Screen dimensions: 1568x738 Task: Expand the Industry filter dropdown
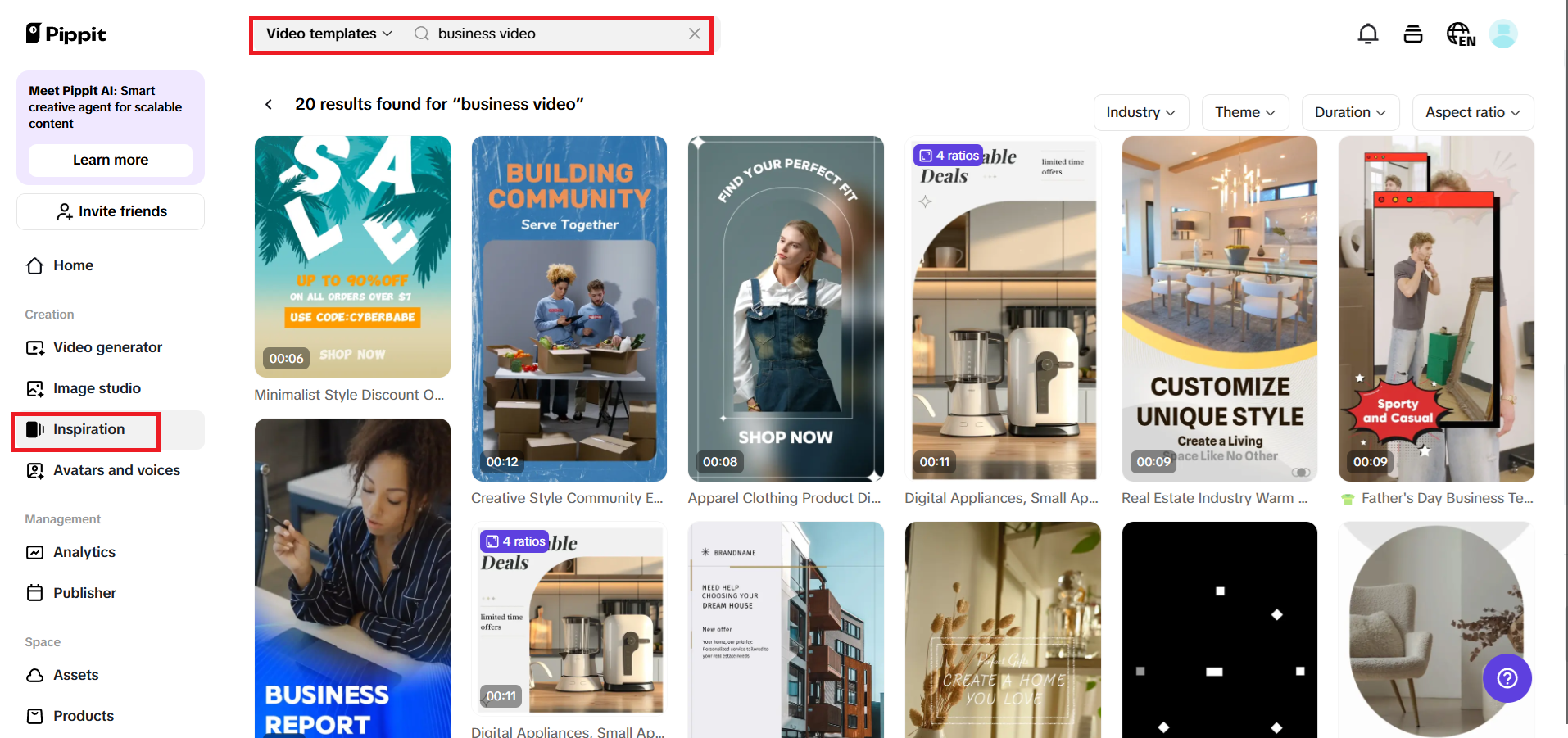point(1140,112)
